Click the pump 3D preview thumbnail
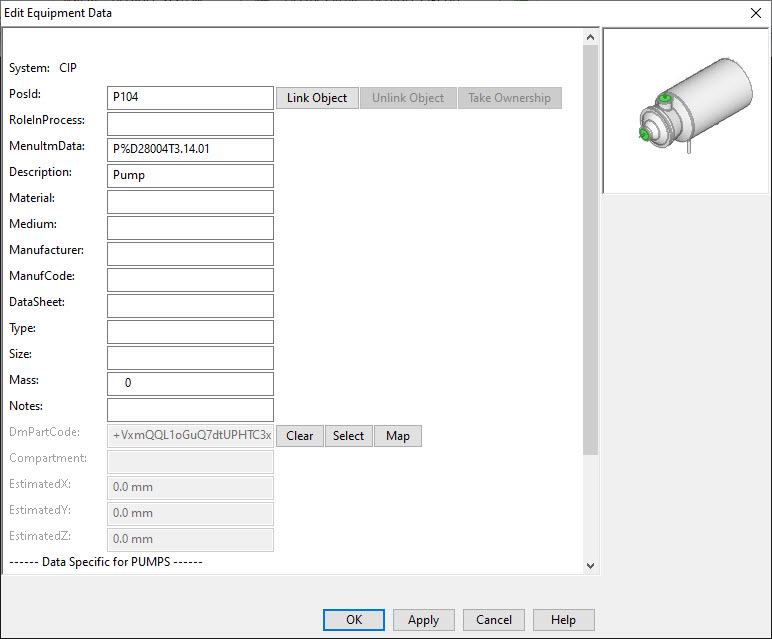 point(684,110)
